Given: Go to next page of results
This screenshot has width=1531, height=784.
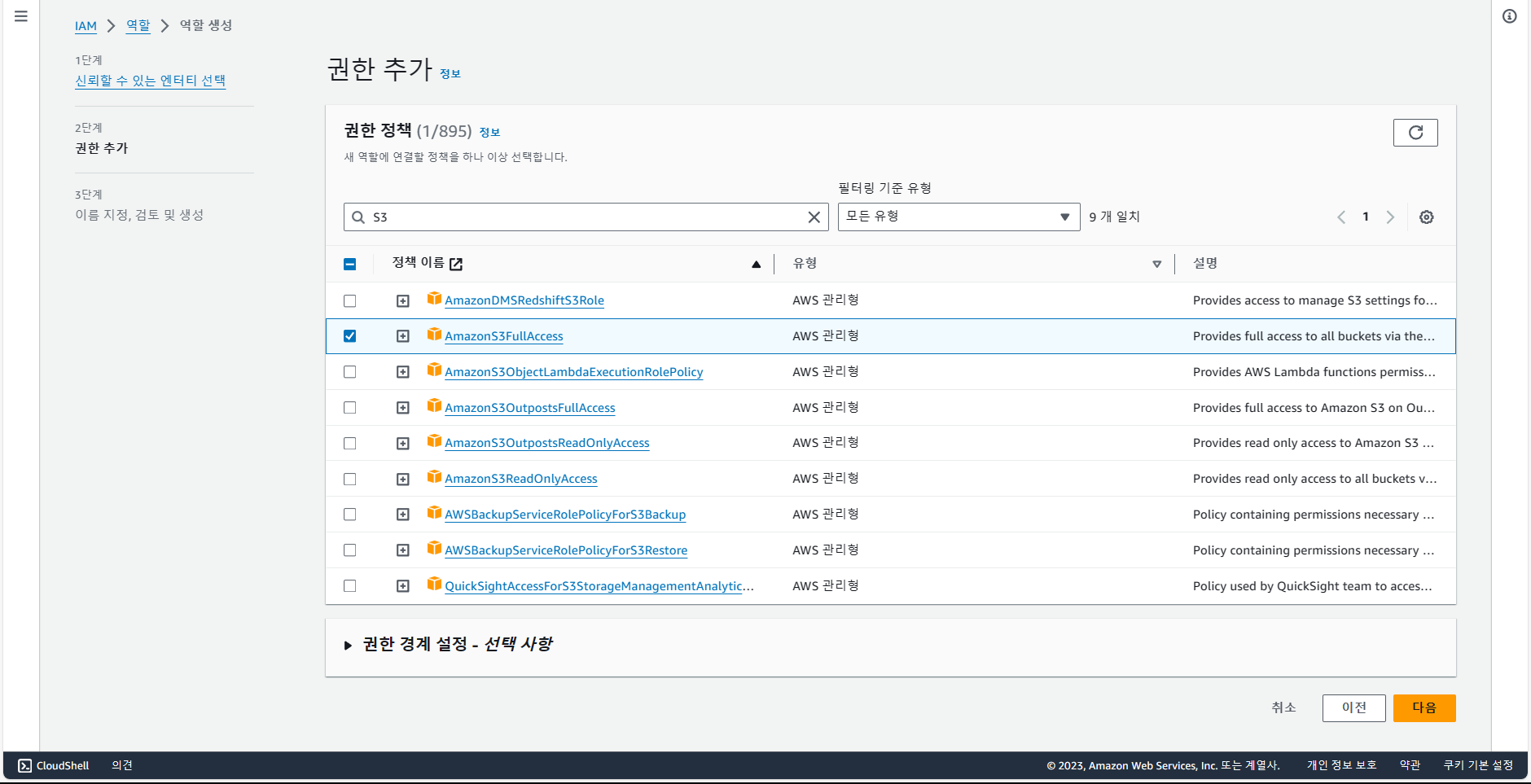Looking at the screenshot, I should coord(1390,217).
